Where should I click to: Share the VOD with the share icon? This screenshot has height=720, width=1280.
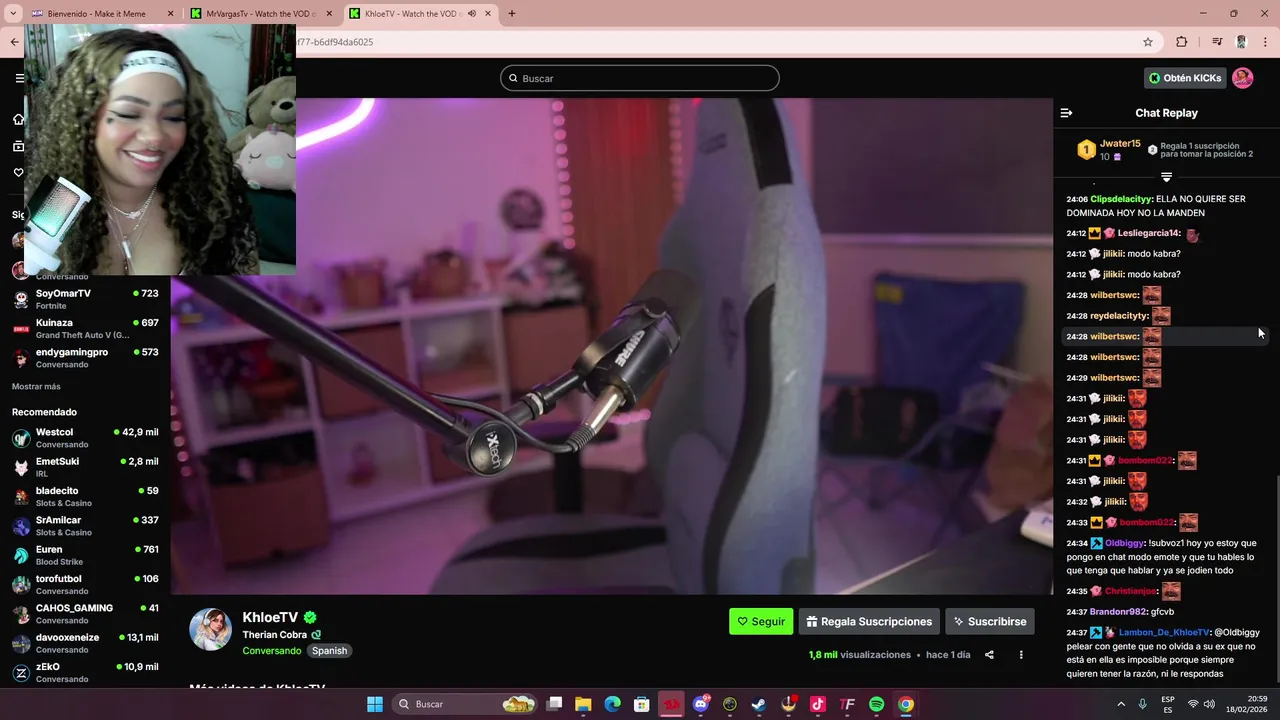click(989, 655)
